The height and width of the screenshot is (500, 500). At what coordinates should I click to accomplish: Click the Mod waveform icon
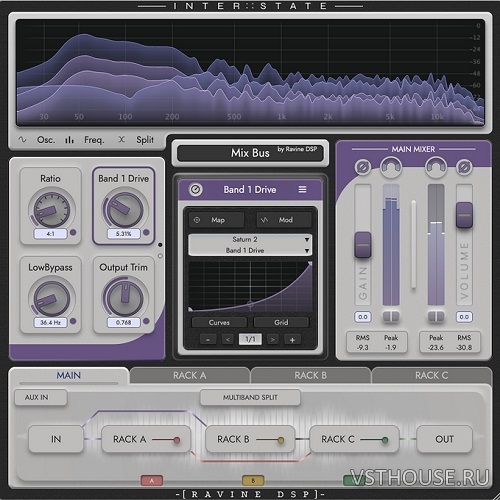tap(264, 220)
